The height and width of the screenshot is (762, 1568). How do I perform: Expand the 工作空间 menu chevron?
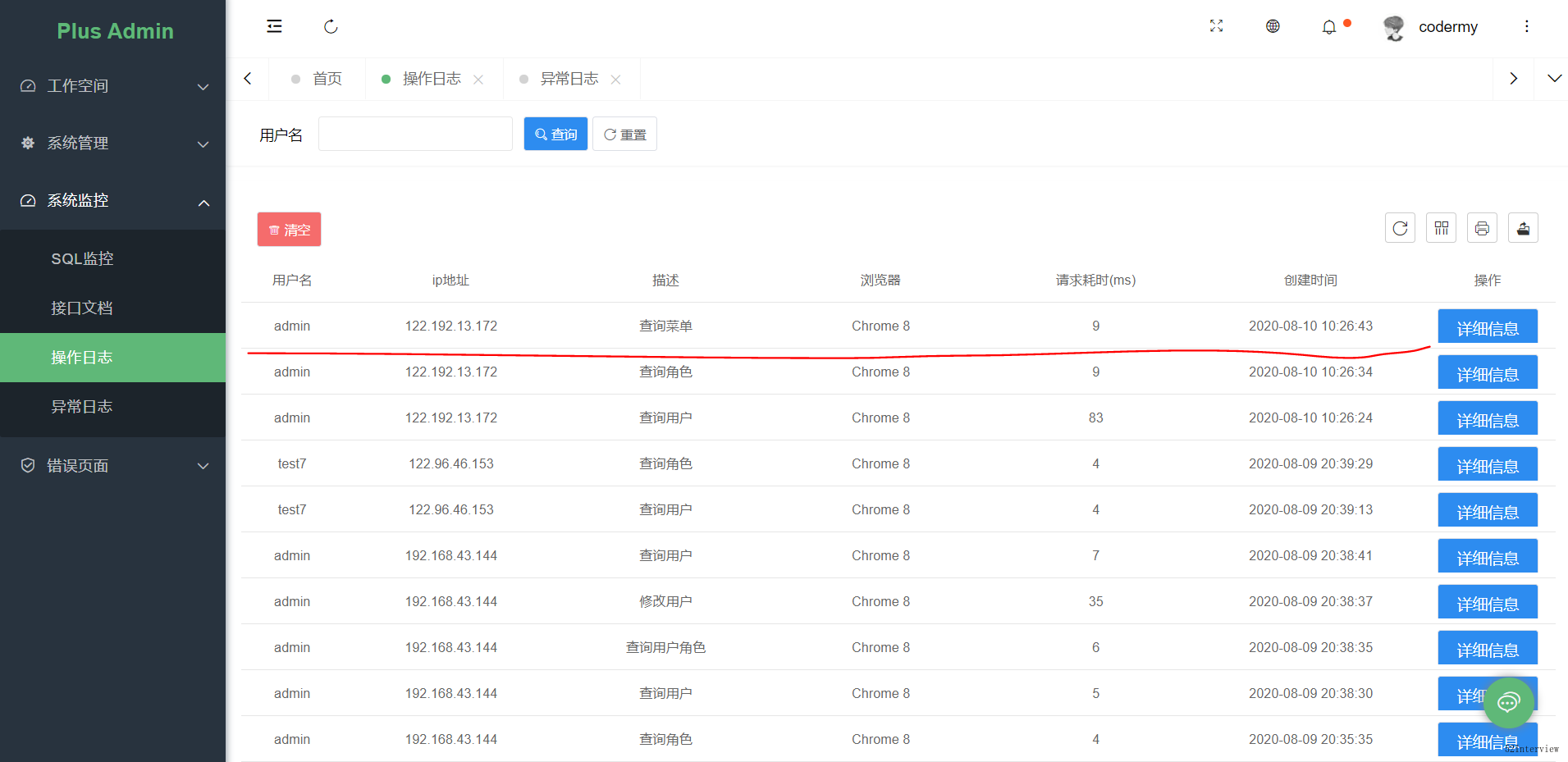(203, 87)
